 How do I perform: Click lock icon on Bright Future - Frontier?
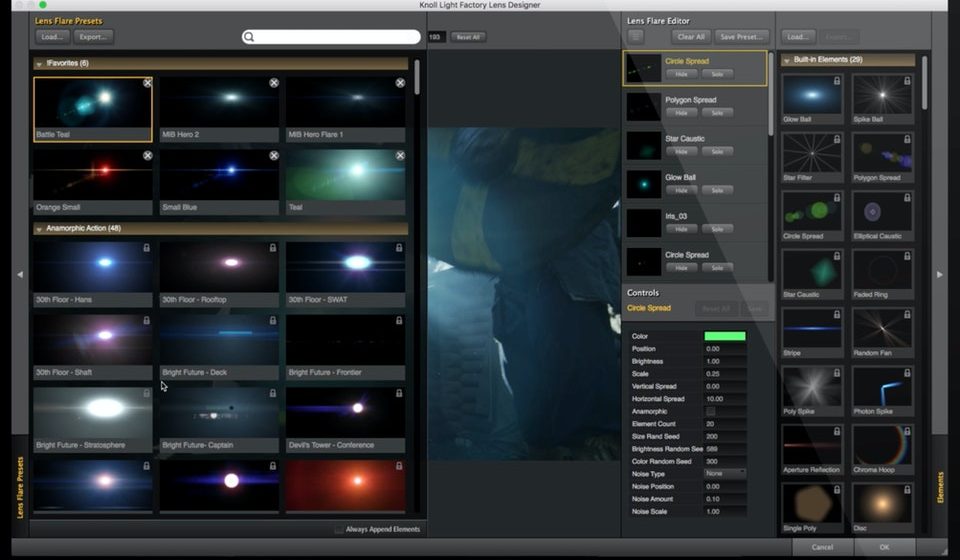[399, 320]
